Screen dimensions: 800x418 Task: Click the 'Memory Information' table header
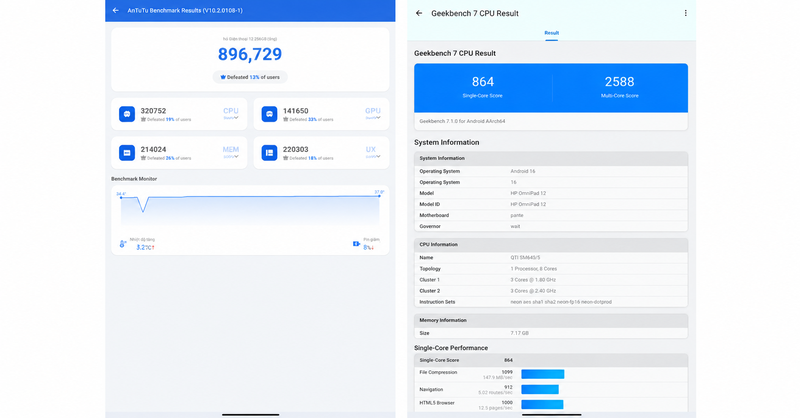click(x=551, y=321)
